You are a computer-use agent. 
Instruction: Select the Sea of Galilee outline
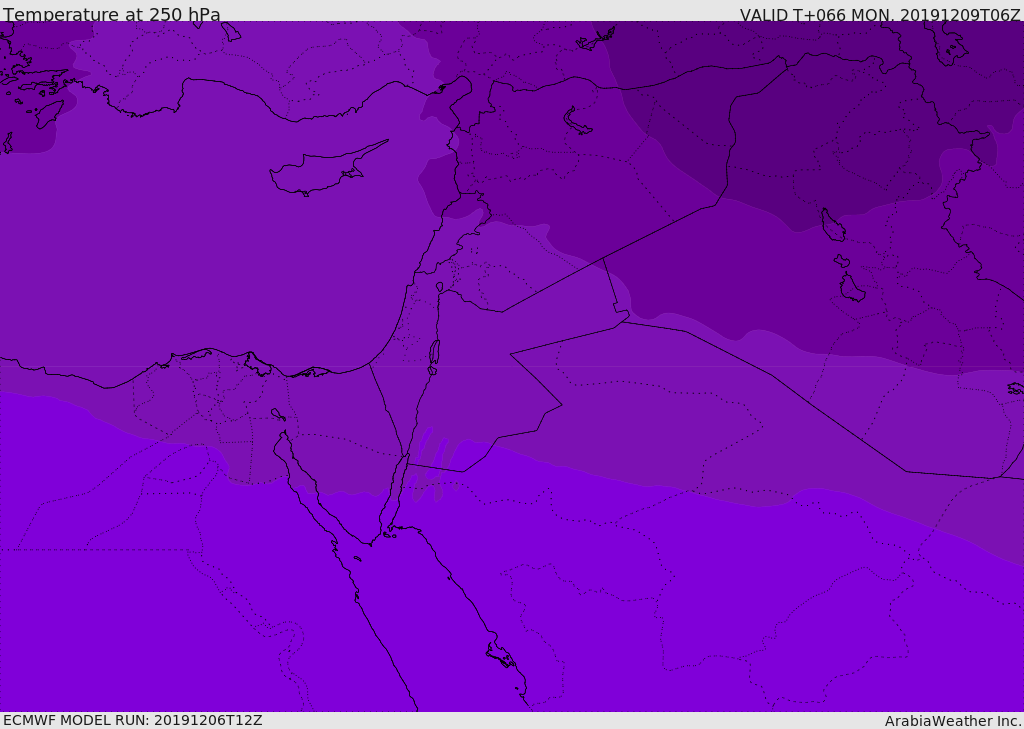440,287
